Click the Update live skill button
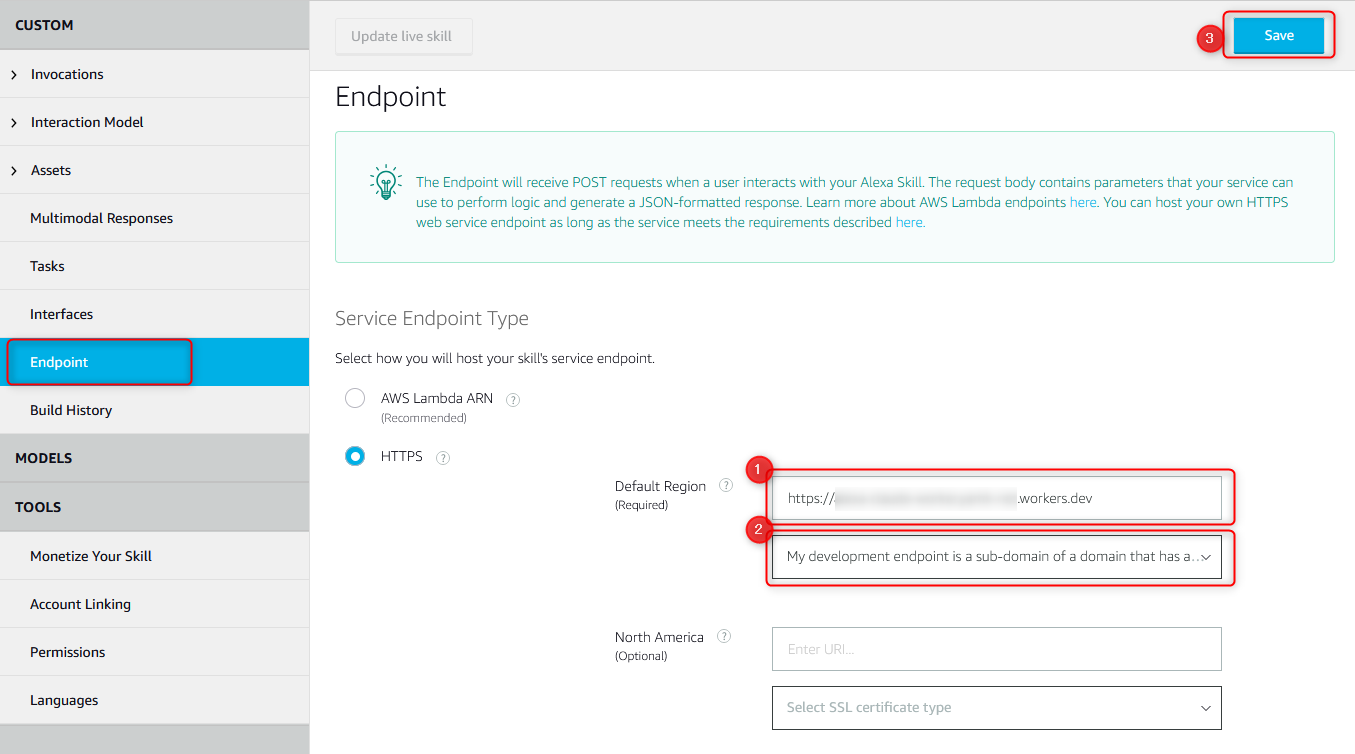The height and width of the screenshot is (754, 1355). 402,36
